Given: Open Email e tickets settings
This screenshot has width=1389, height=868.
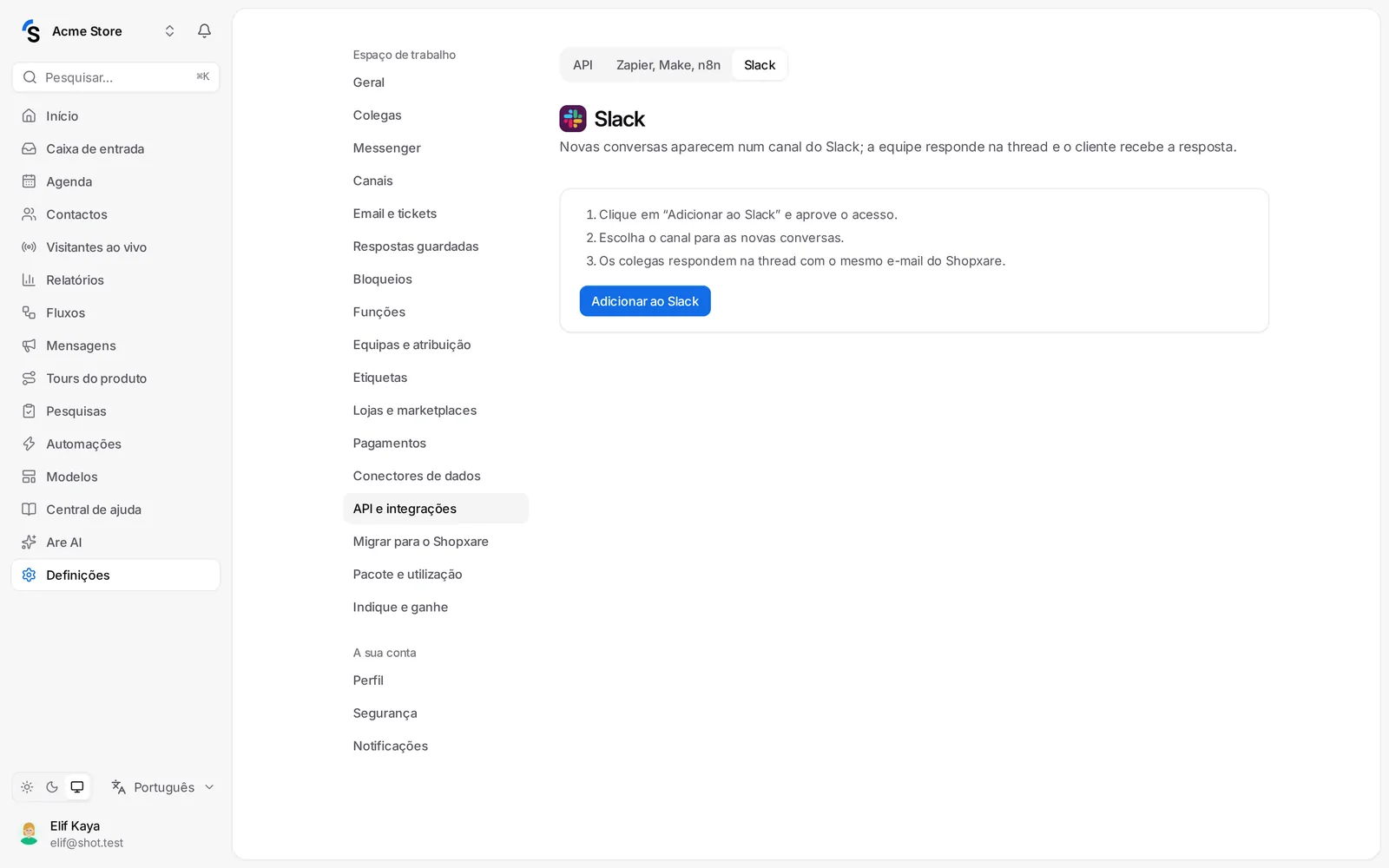Looking at the screenshot, I should [436, 214].
